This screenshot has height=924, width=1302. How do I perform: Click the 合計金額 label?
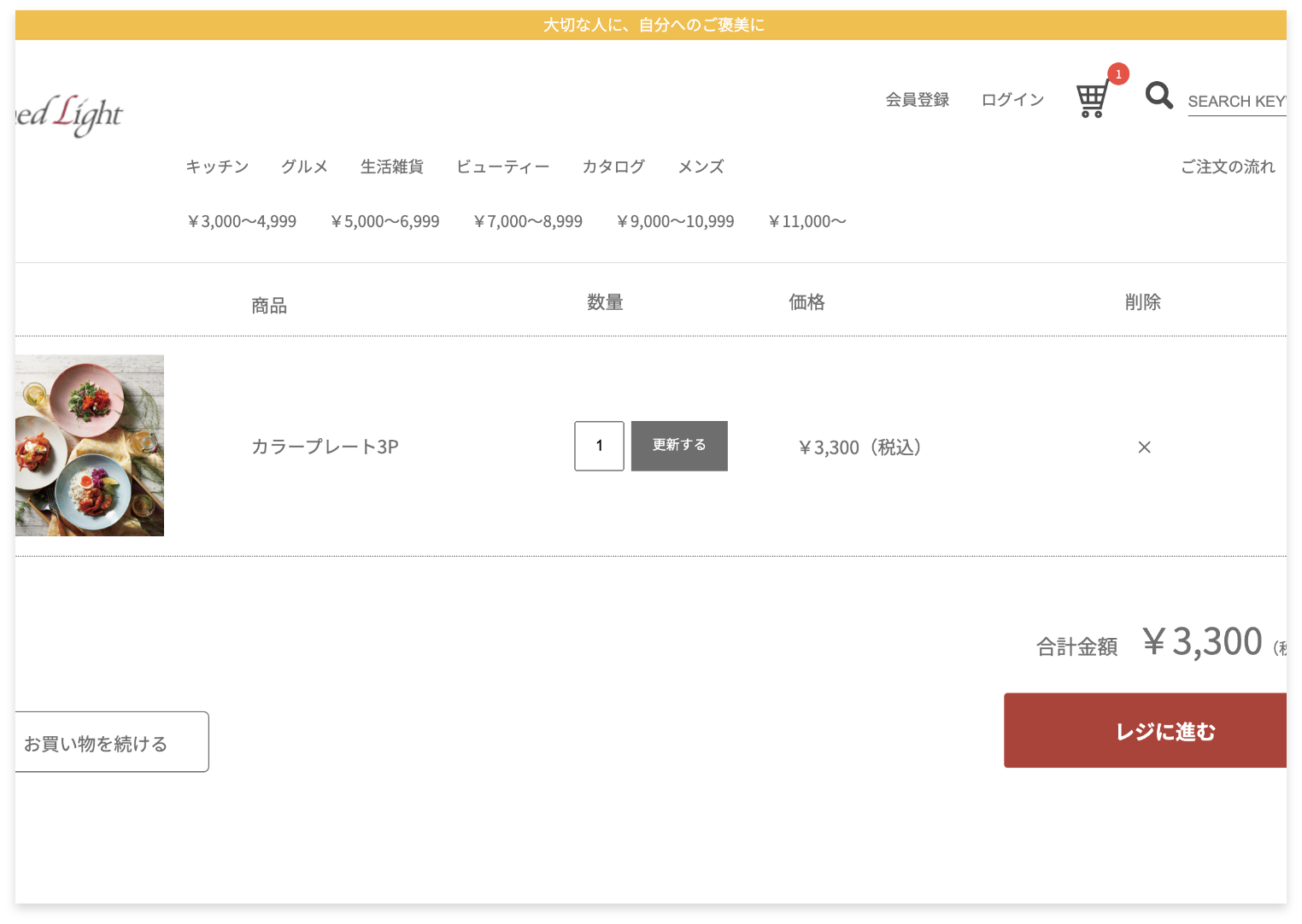(1076, 647)
